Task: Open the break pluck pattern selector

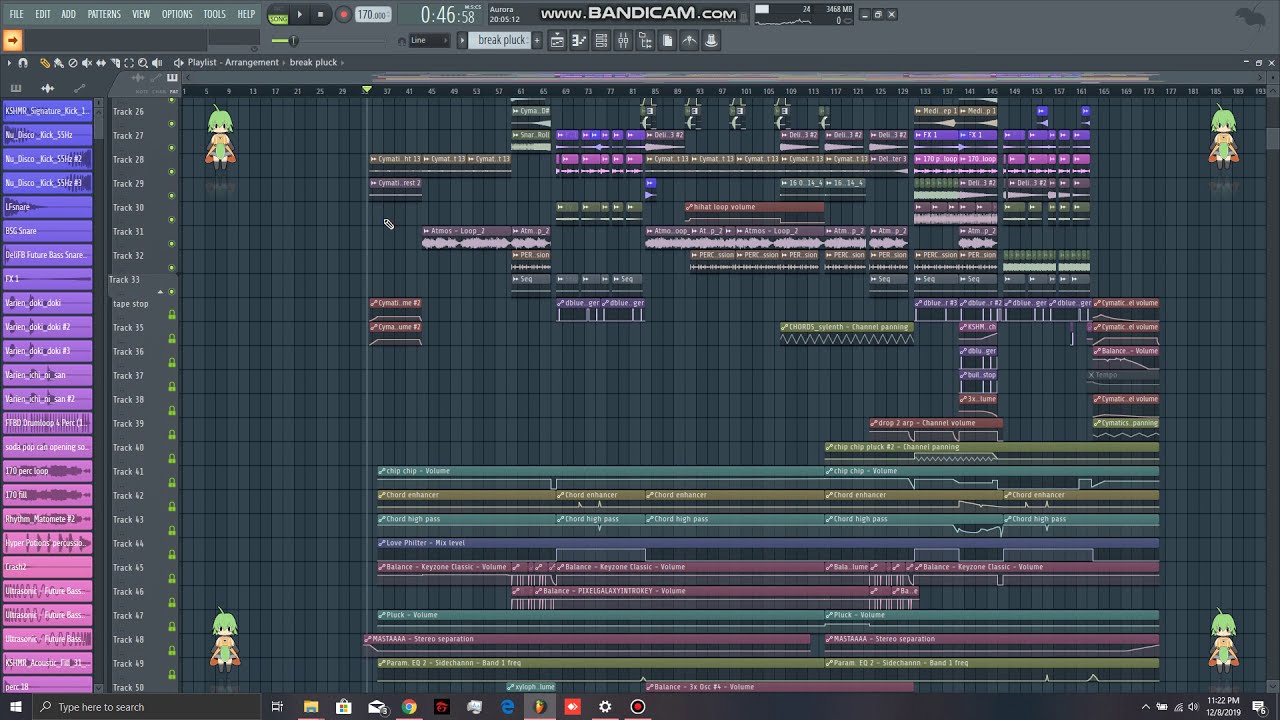Action: click(x=501, y=40)
